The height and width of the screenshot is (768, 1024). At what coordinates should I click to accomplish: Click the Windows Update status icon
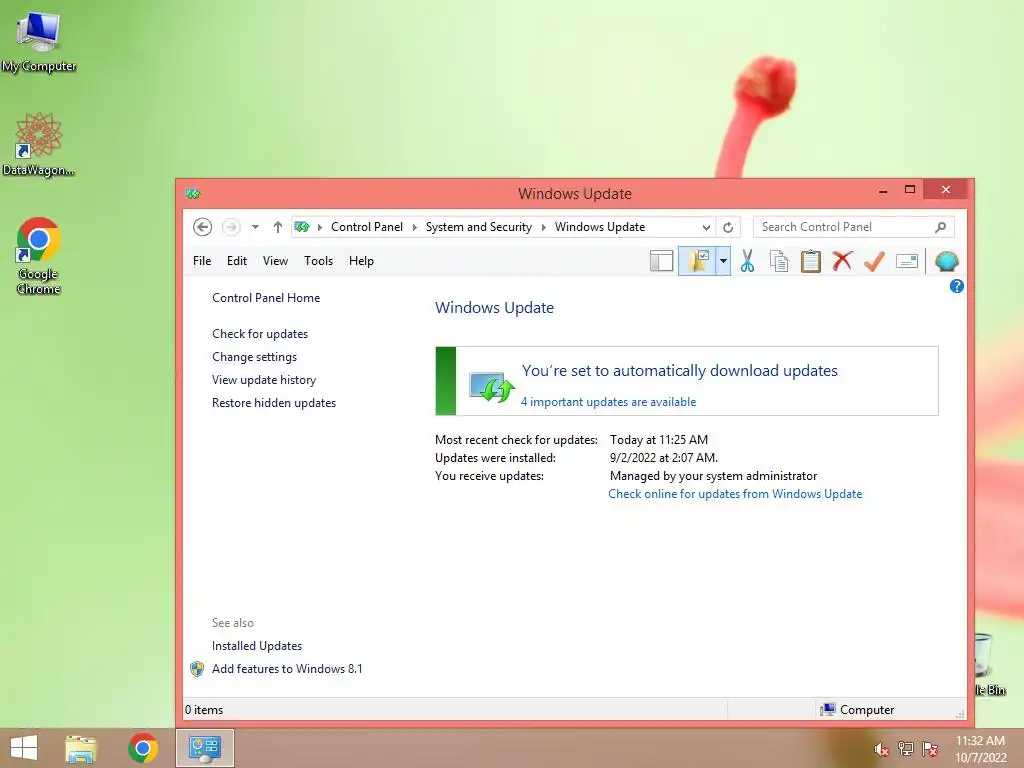491,387
